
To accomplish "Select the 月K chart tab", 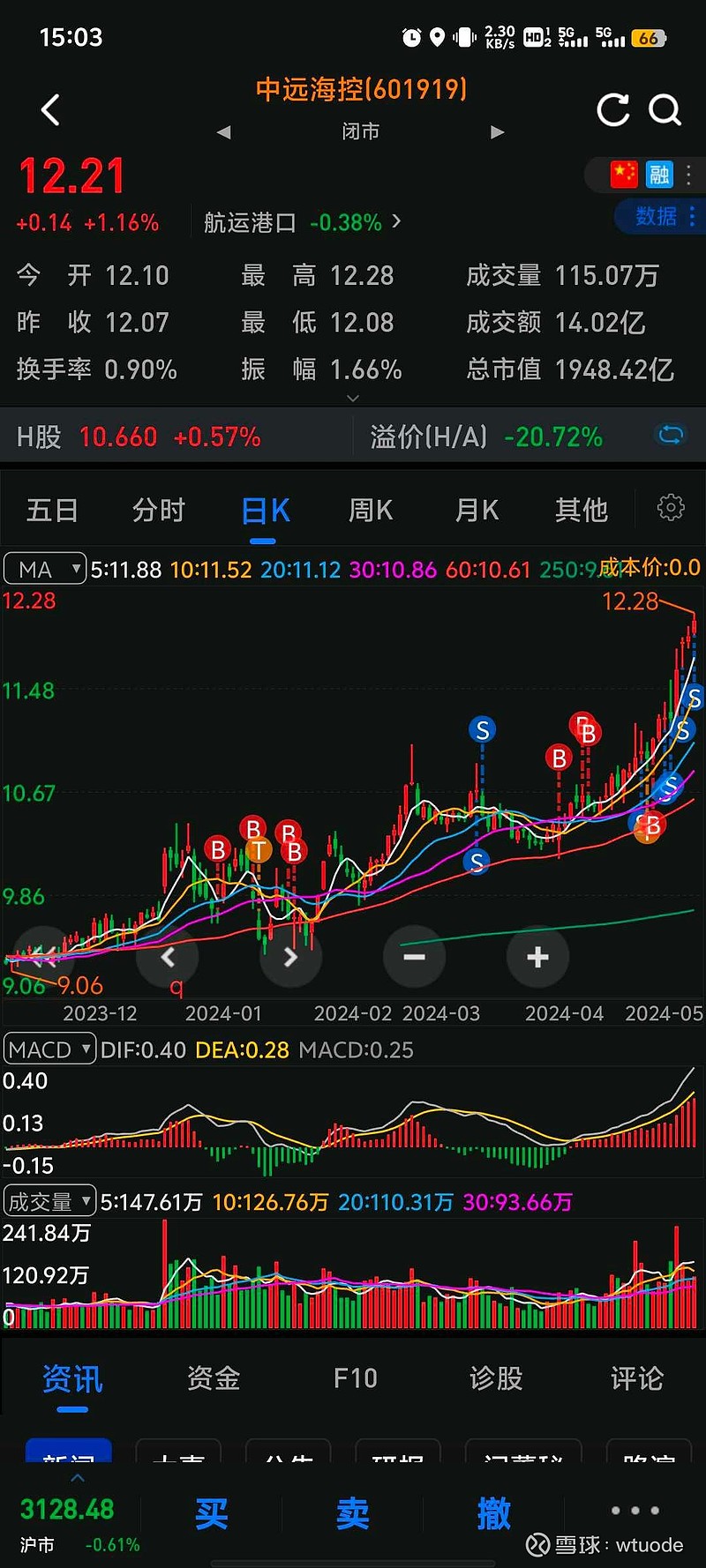I will pyautogui.click(x=477, y=510).
